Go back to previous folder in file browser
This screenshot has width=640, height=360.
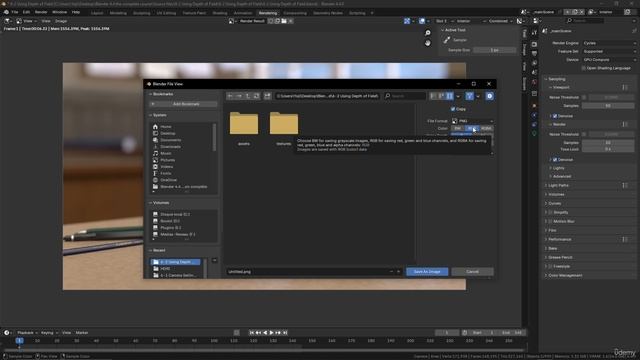point(230,96)
